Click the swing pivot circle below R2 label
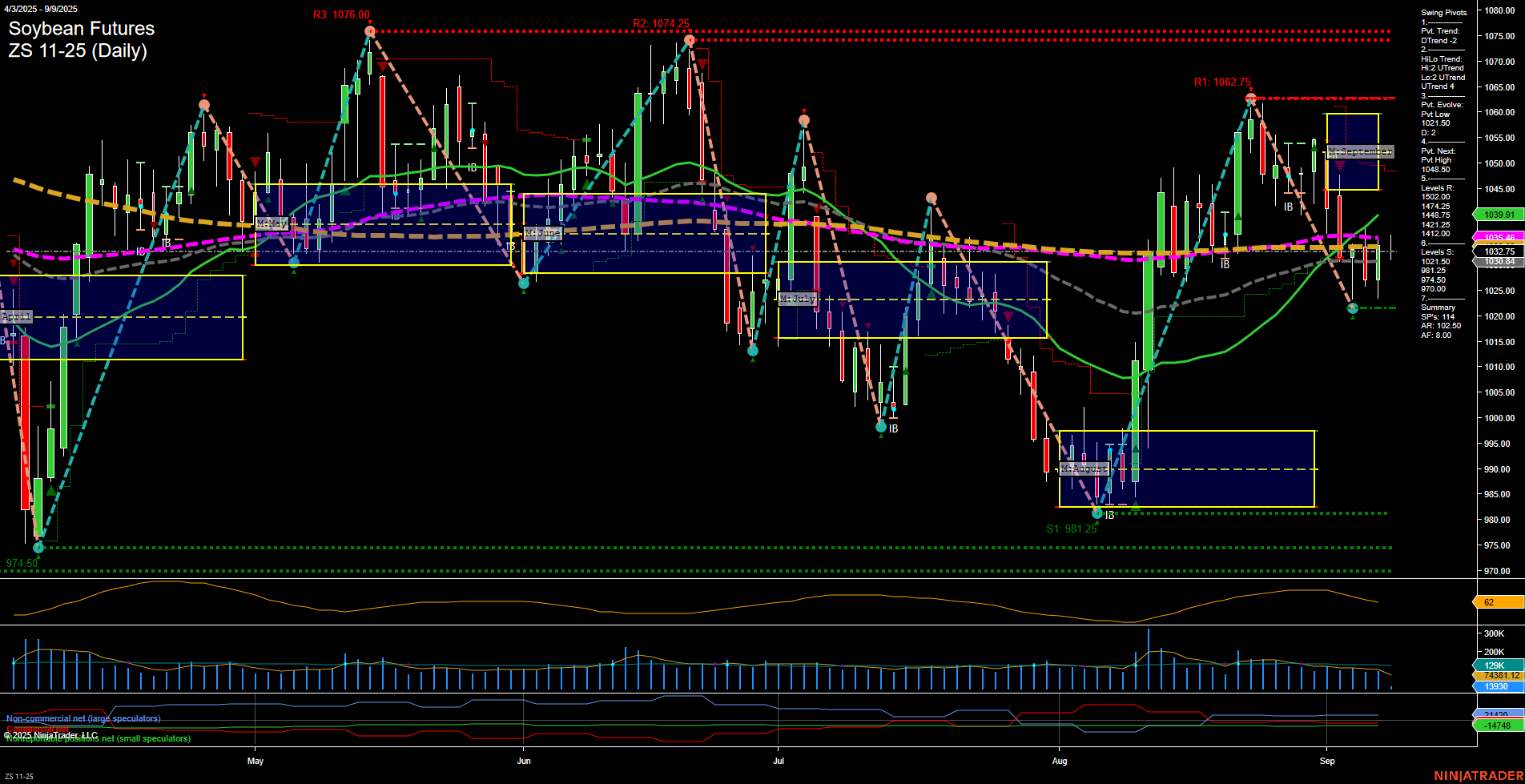The image size is (1525, 784). coord(690,38)
